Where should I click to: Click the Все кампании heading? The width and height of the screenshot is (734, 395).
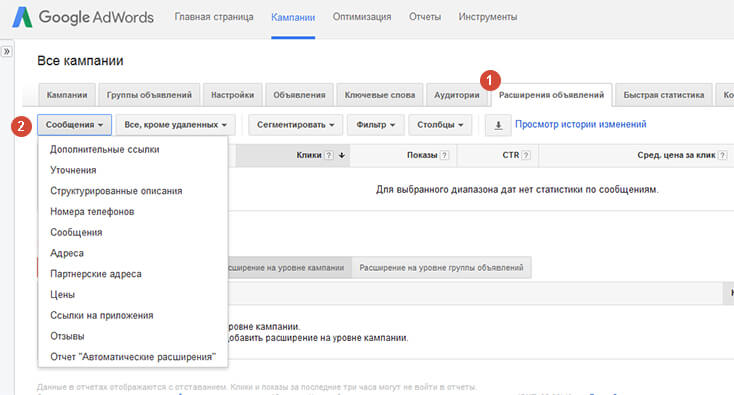point(80,61)
